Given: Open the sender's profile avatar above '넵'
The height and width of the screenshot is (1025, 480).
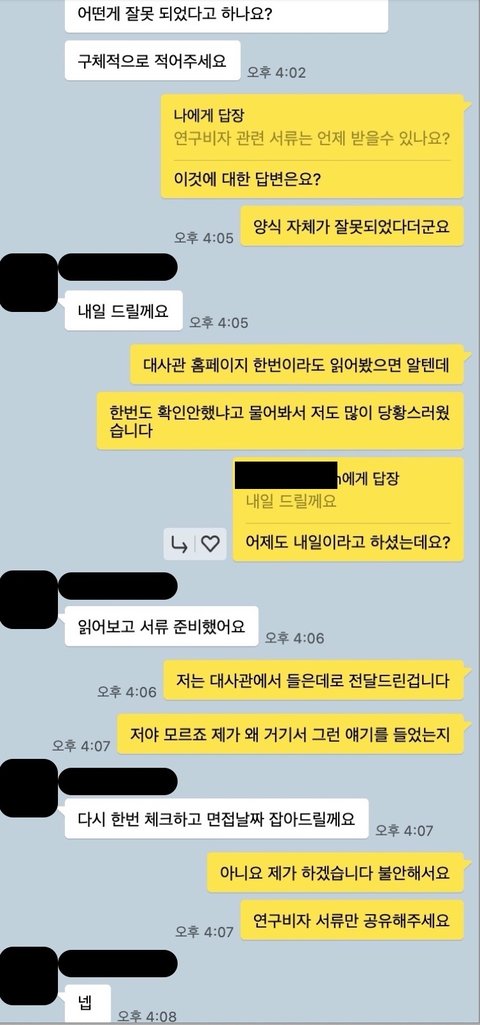Looking at the screenshot, I should [29, 975].
